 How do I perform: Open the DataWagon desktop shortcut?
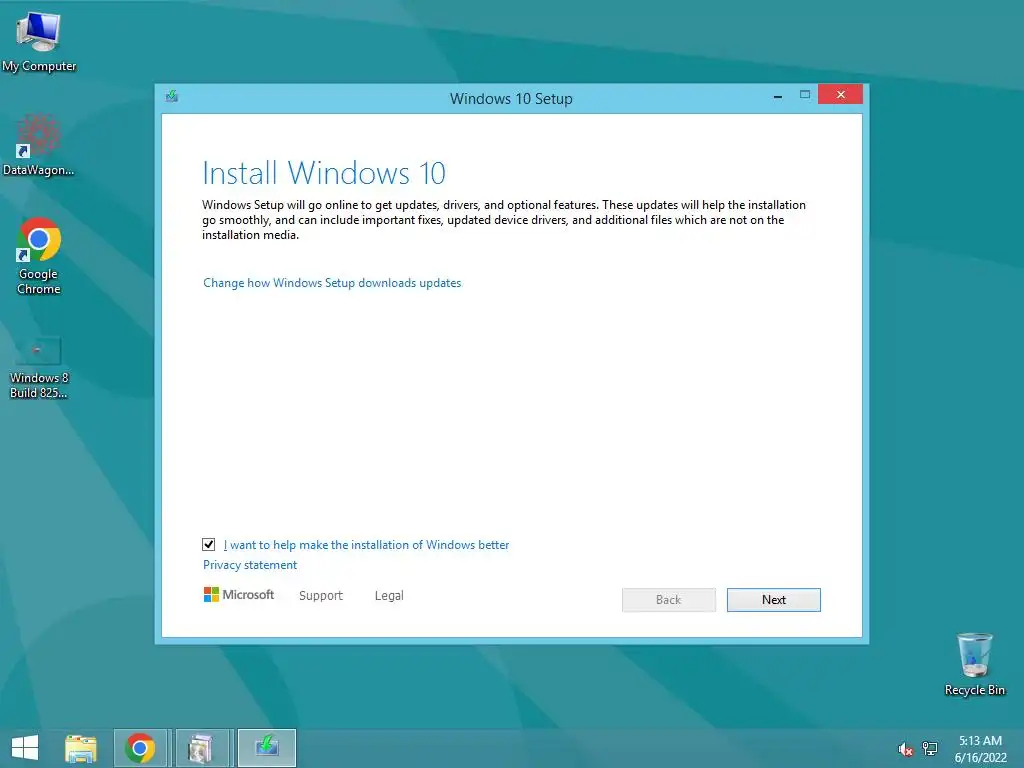click(x=39, y=145)
